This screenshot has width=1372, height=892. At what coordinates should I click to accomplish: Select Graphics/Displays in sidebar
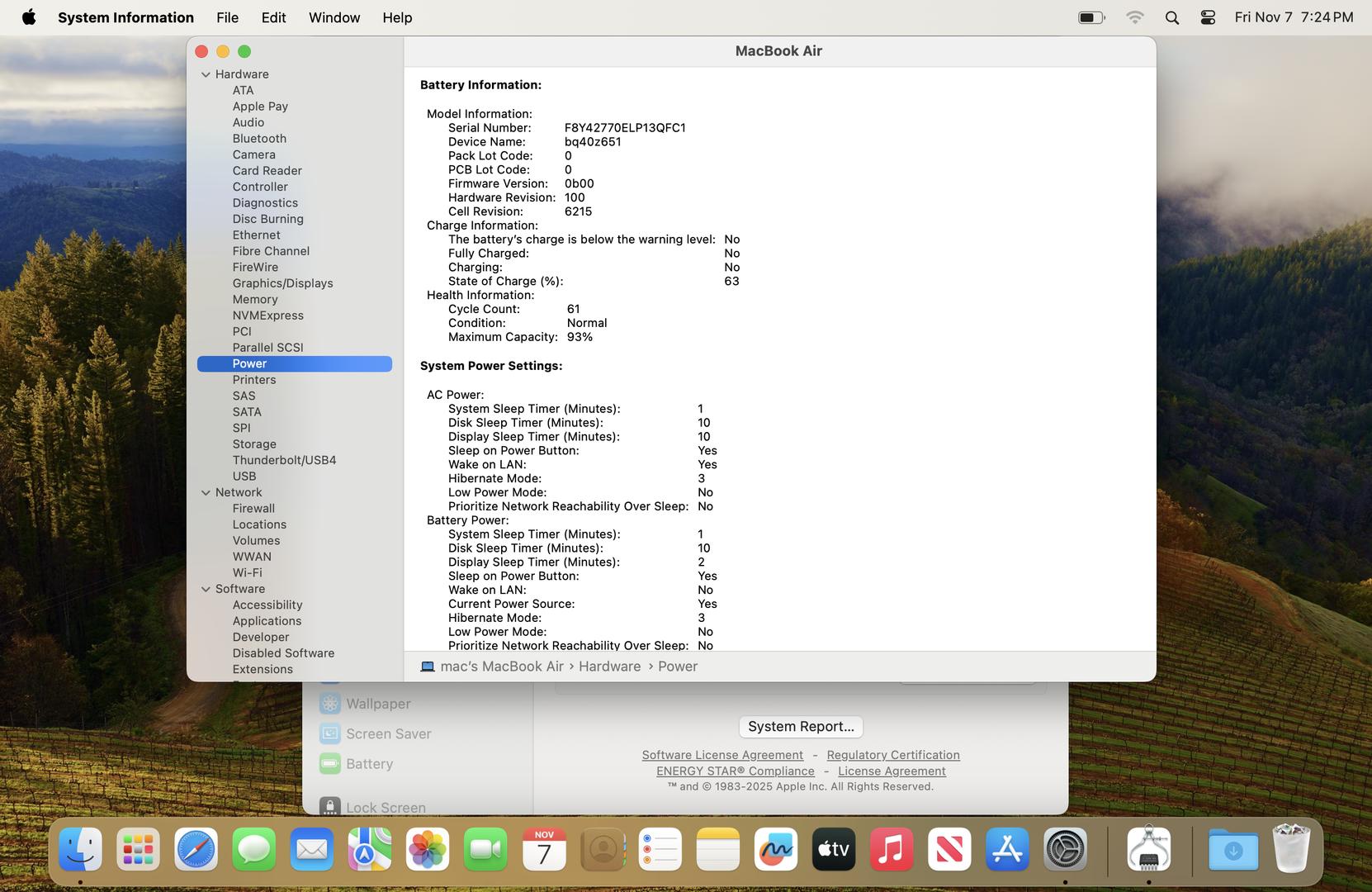tap(282, 283)
